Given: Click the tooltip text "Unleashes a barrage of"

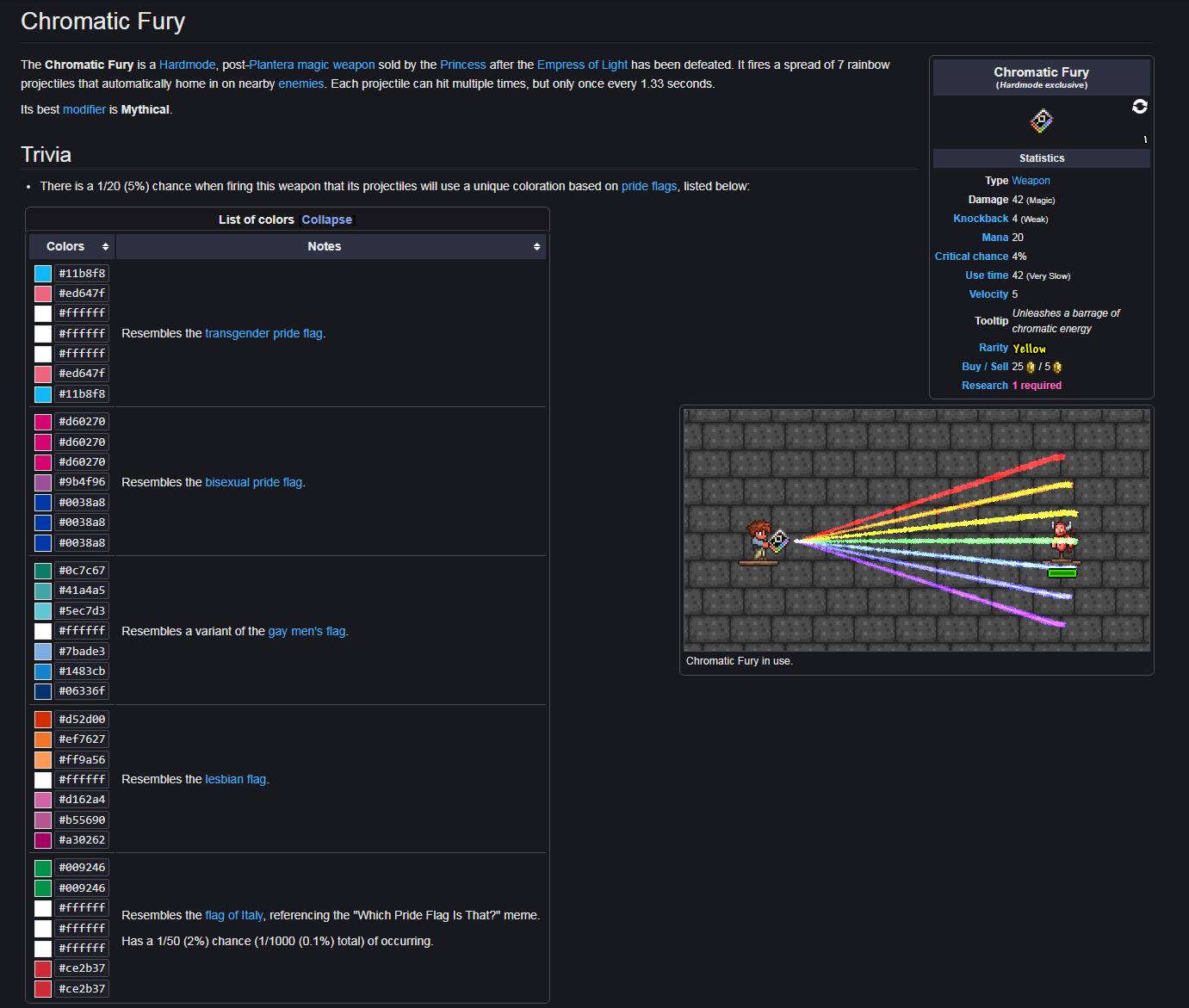Looking at the screenshot, I should [1066, 313].
